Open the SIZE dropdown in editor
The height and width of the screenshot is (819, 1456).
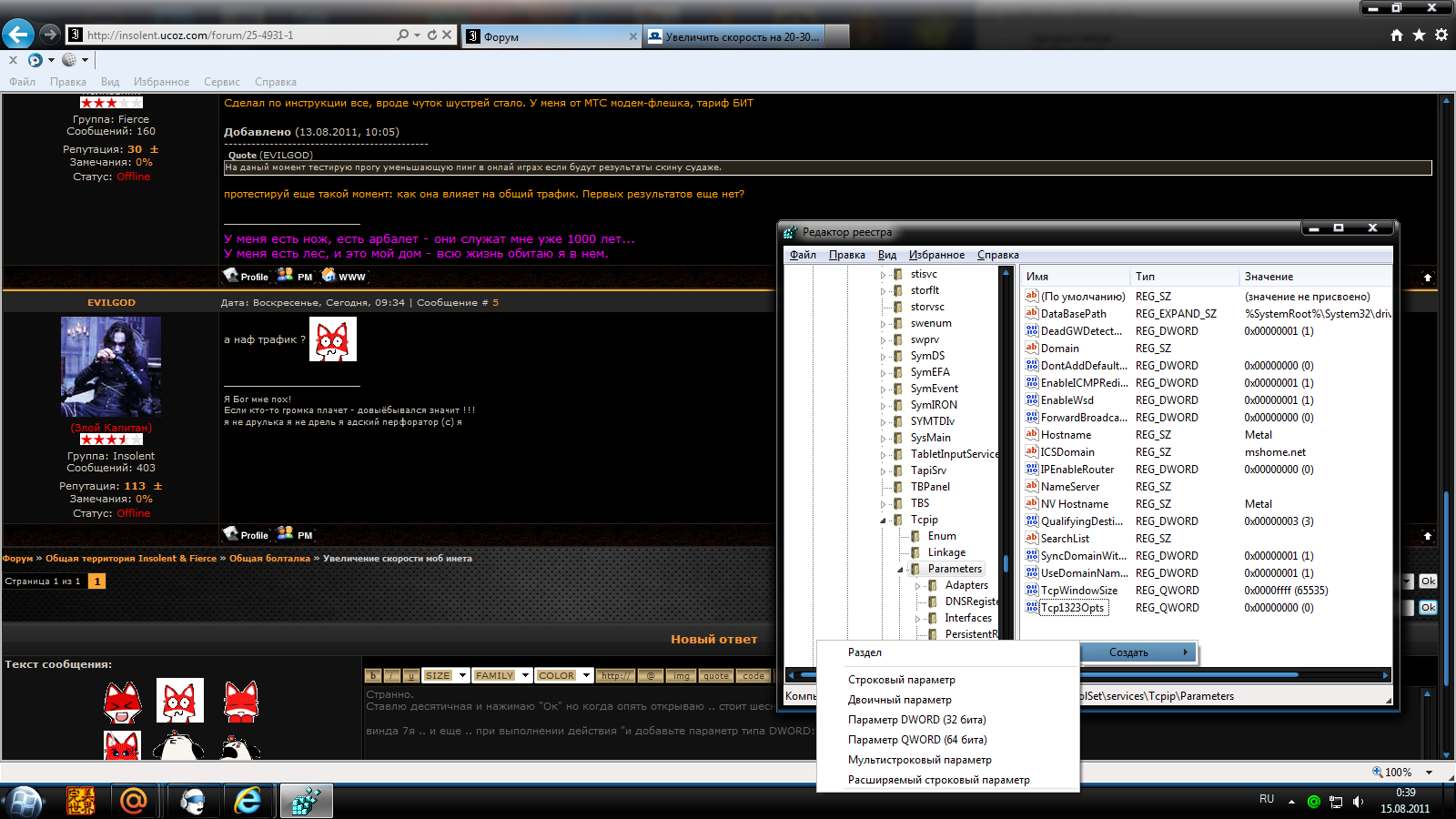(446, 675)
